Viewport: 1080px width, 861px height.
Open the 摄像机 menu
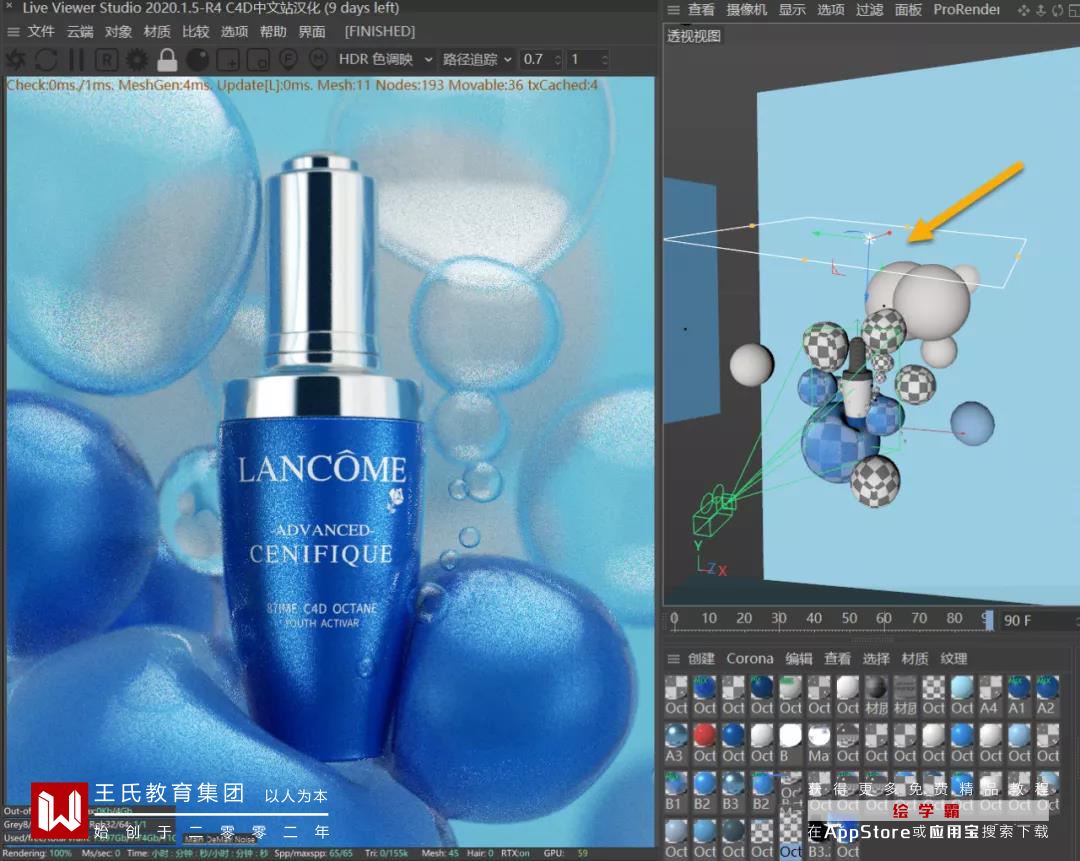[747, 10]
